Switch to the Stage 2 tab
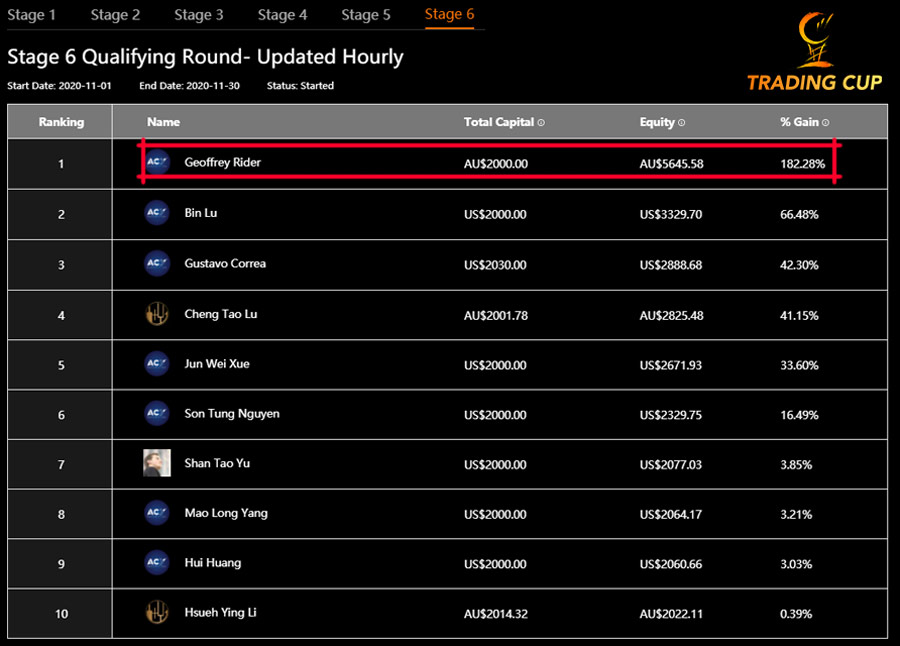 tap(114, 15)
